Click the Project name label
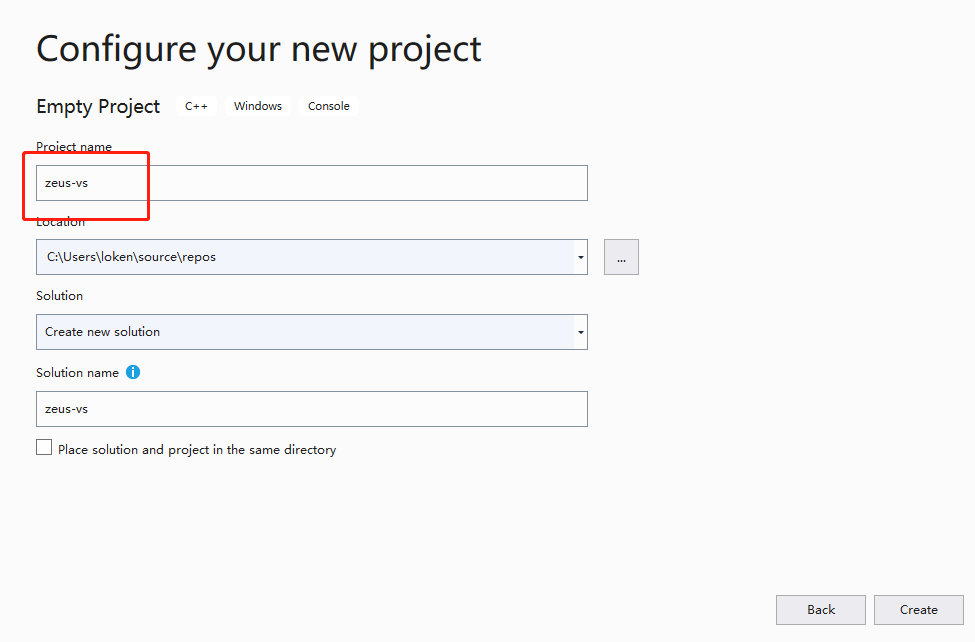975x642 pixels. click(x=74, y=147)
